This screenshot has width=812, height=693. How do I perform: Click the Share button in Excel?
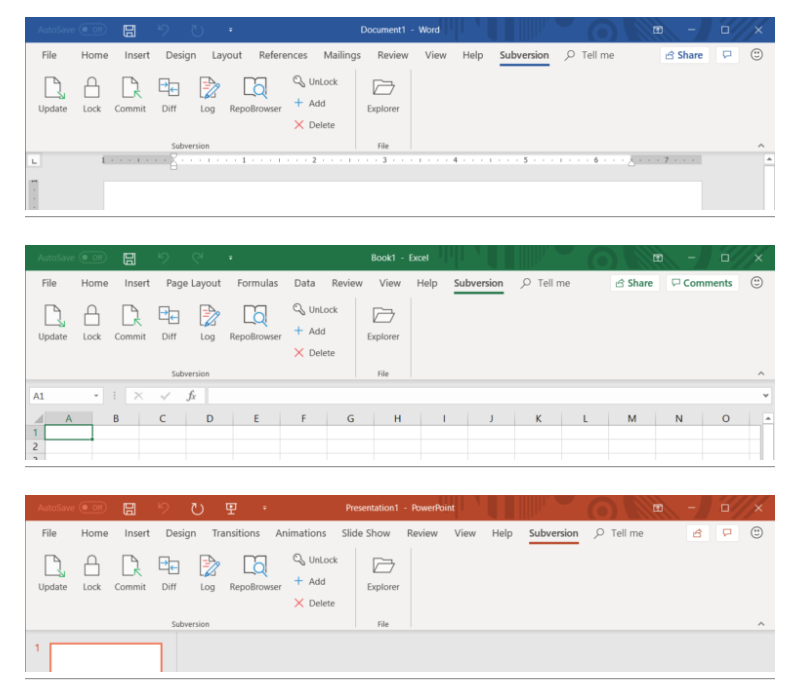tap(634, 283)
